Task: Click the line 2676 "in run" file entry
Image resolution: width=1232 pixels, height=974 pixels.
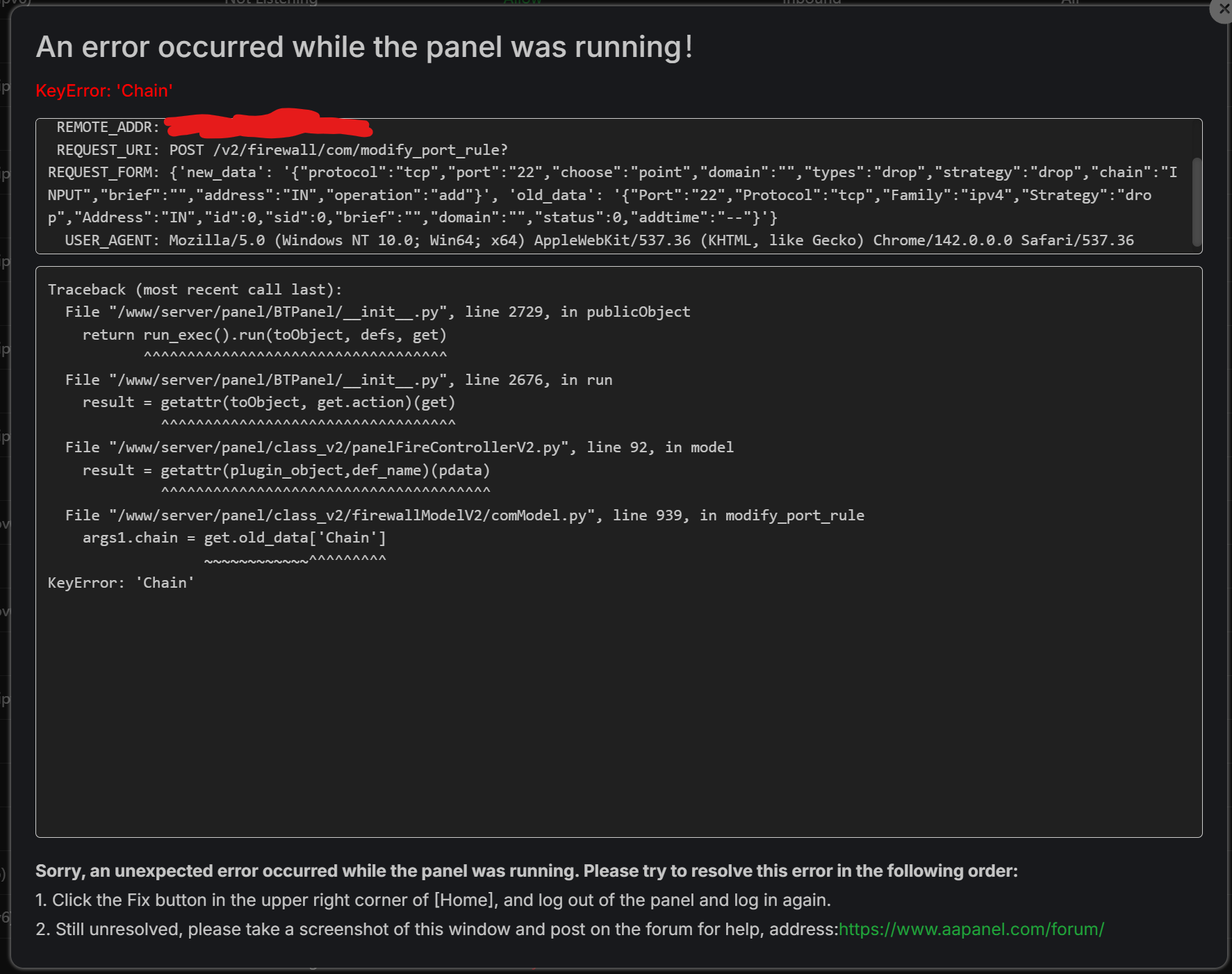Action: (x=339, y=380)
